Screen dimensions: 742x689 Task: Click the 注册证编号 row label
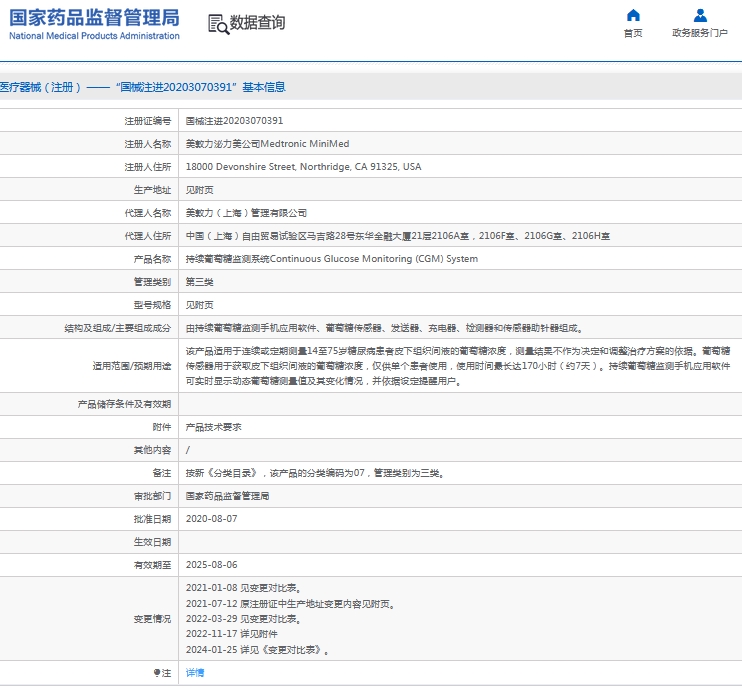(x=147, y=121)
